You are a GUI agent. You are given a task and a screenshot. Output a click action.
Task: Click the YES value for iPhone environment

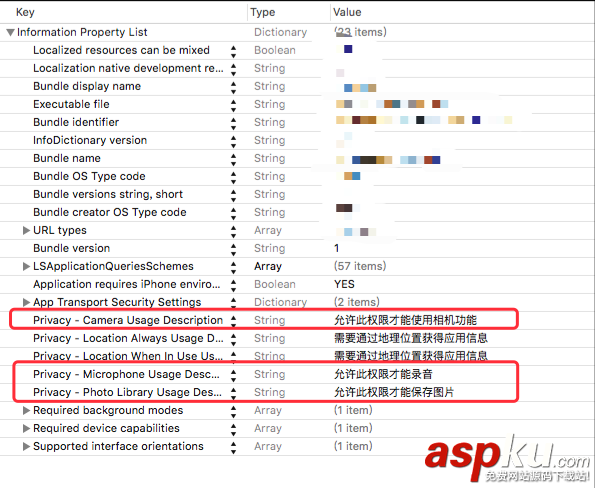tap(344, 284)
